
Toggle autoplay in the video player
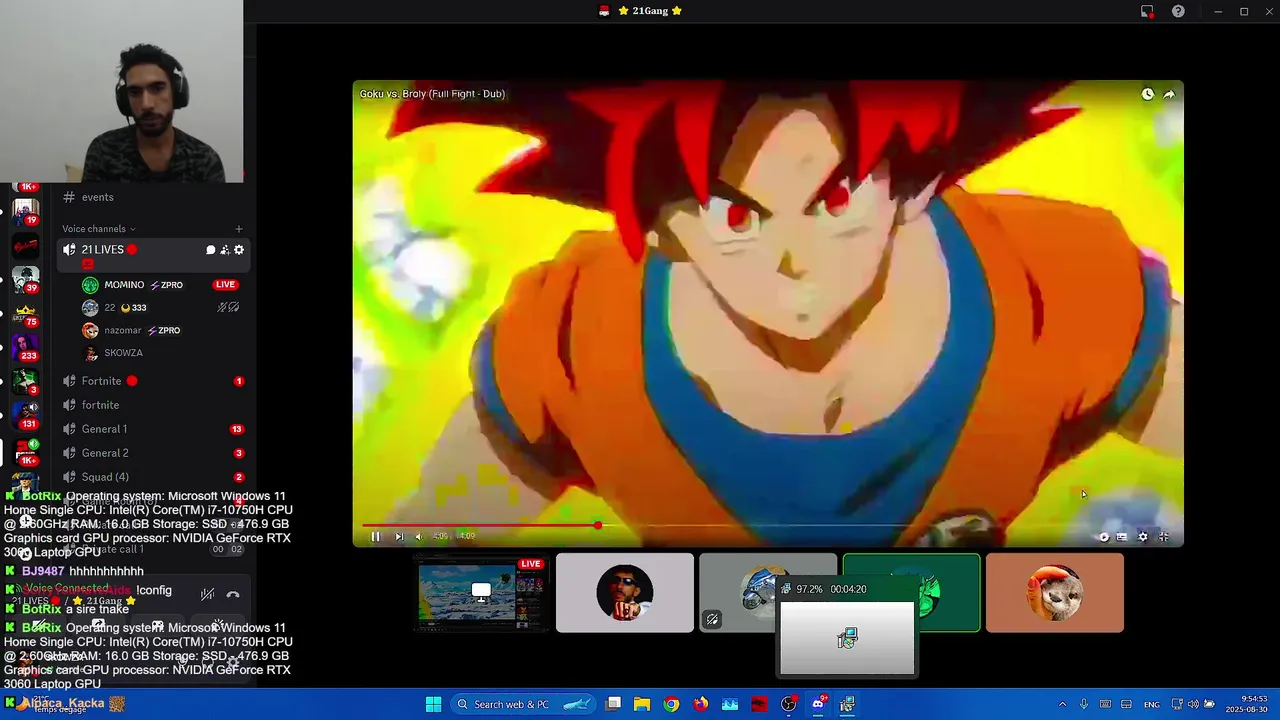(1104, 537)
